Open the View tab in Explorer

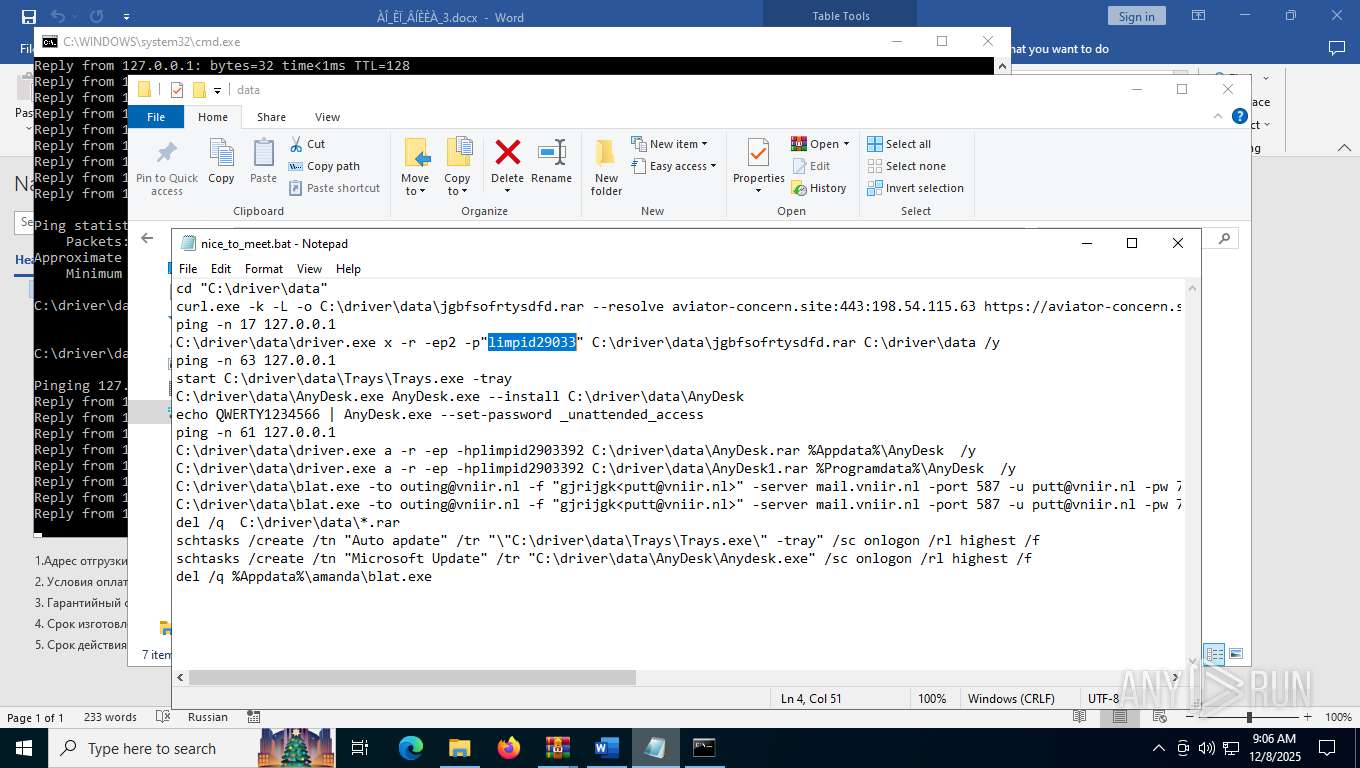click(327, 117)
